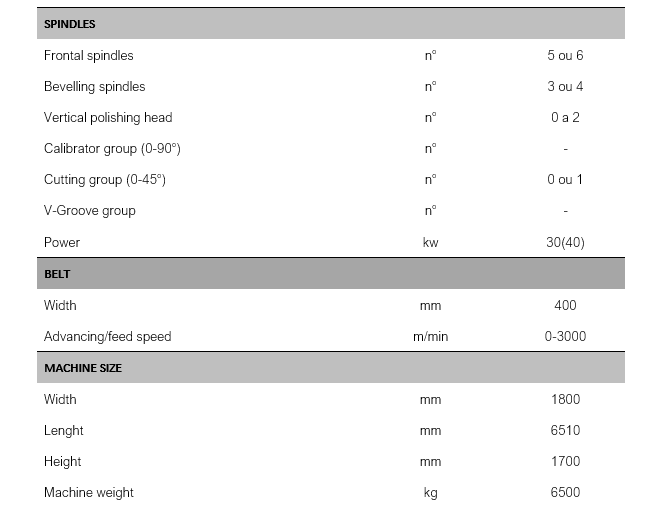The image size is (653, 523).
Task: Select the 3 ou 4 bevelling value
Action: click(565, 86)
